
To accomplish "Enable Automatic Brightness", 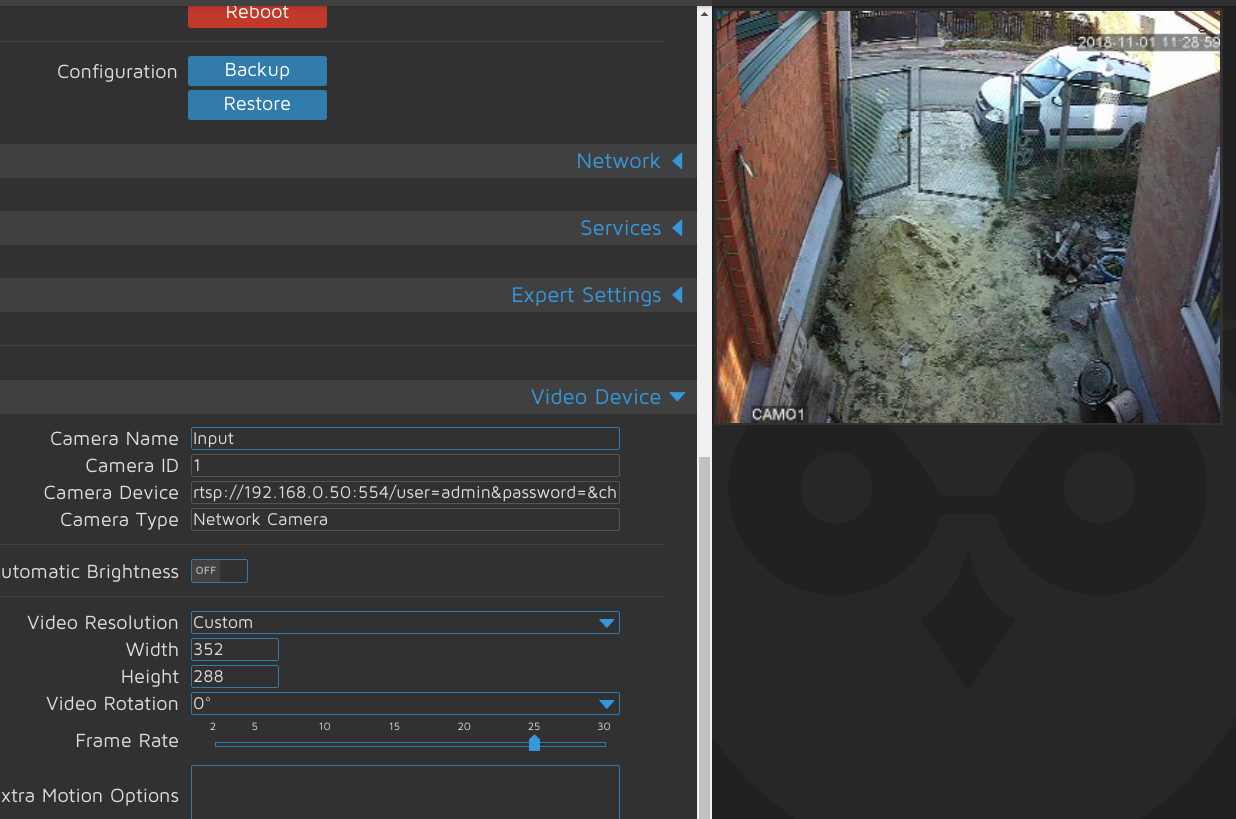I will click(218, 570).
